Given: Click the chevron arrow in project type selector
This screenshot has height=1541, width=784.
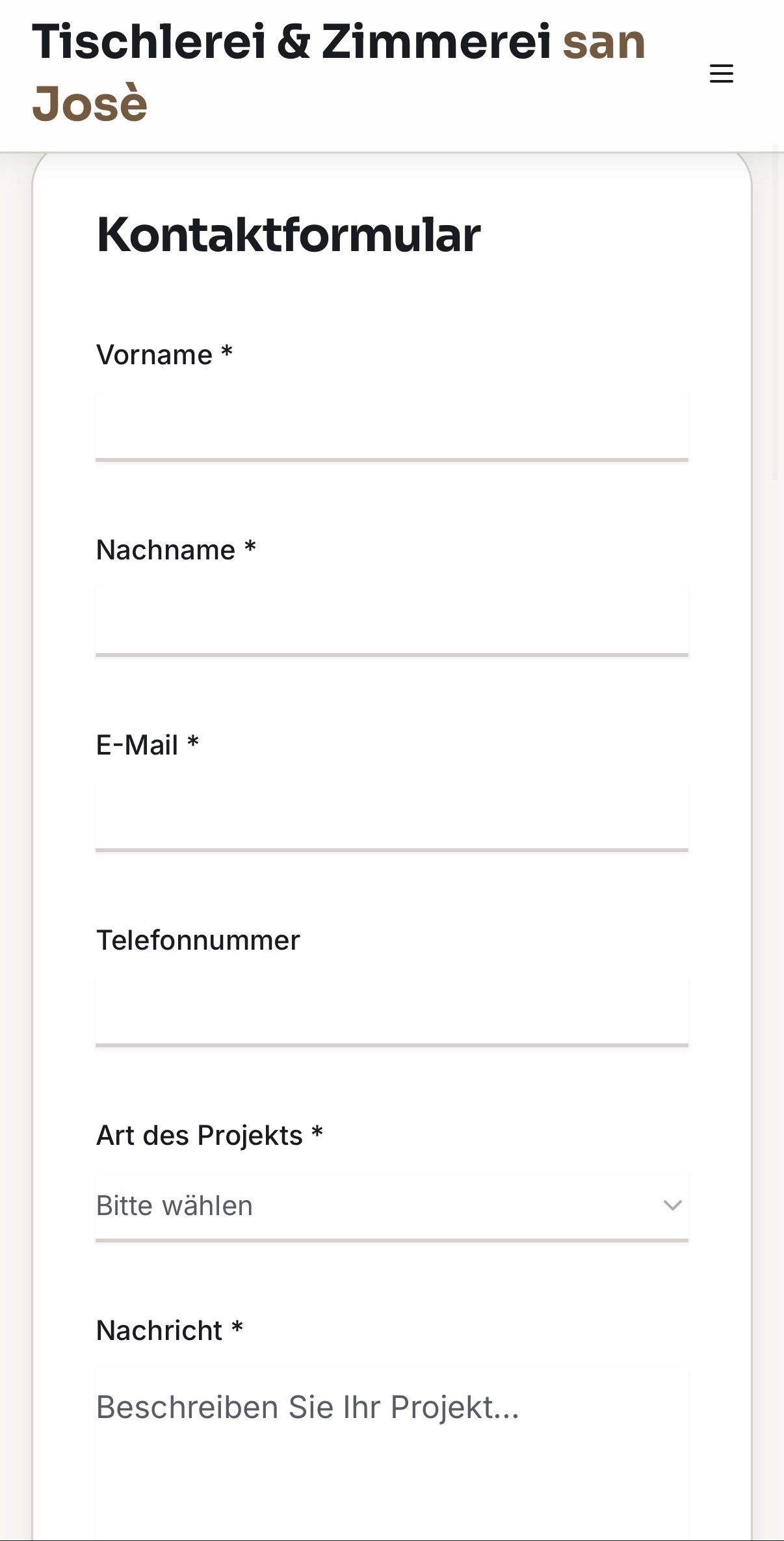Looking at the screenshot, I should click(672, 1205).
